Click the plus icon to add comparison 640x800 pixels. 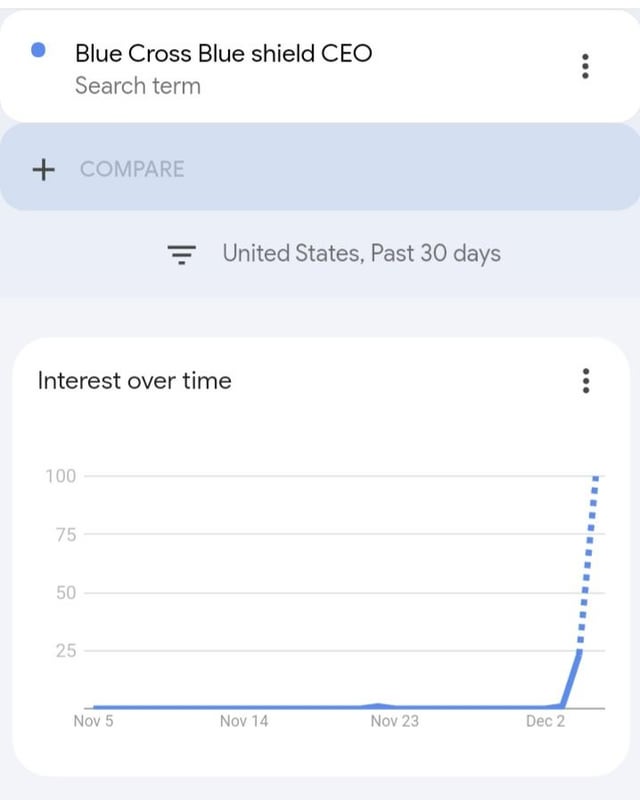tap(43, 169)
